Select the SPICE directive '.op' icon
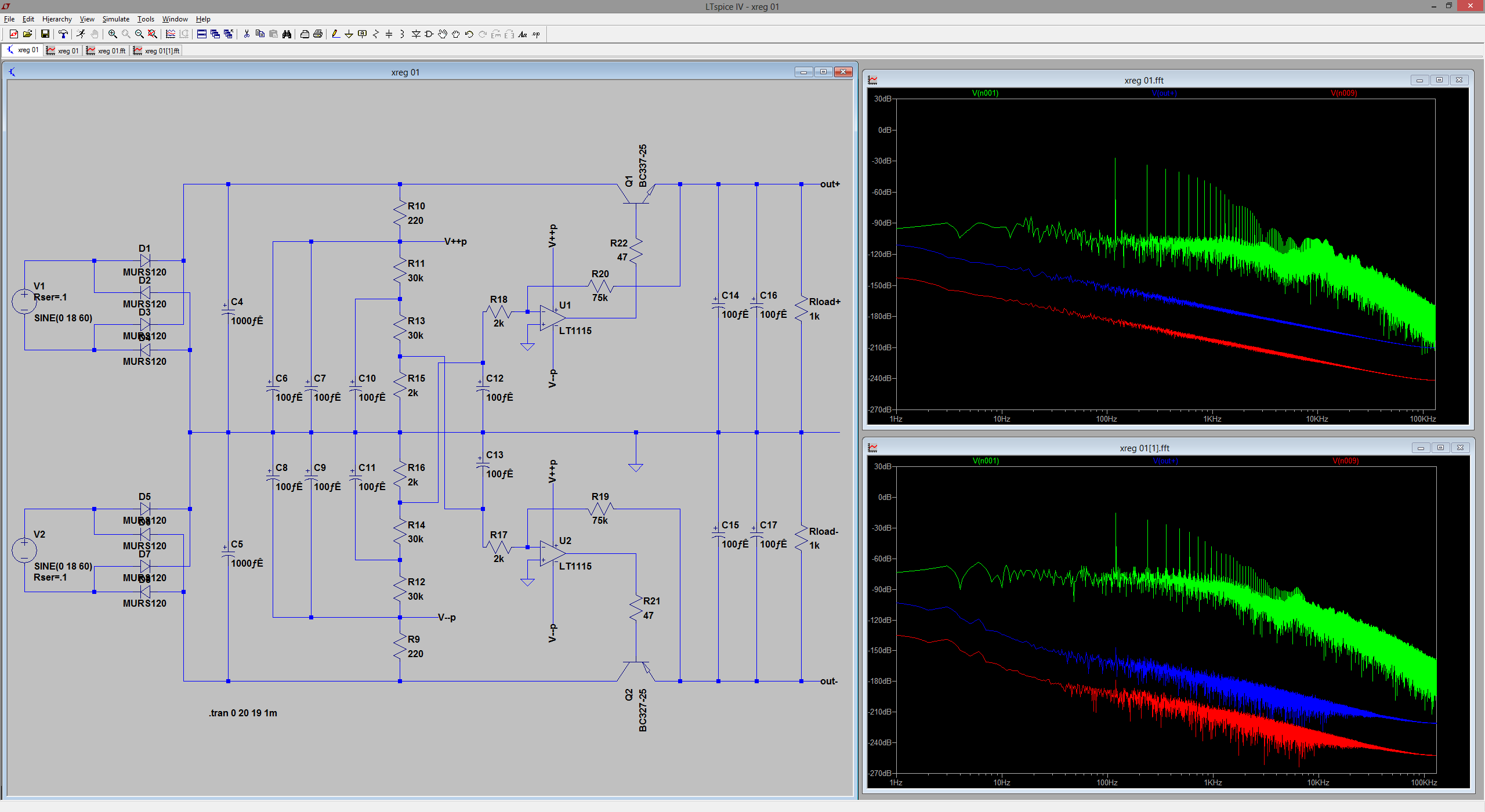Screen dimensions: 1485x812 [536, 34]
